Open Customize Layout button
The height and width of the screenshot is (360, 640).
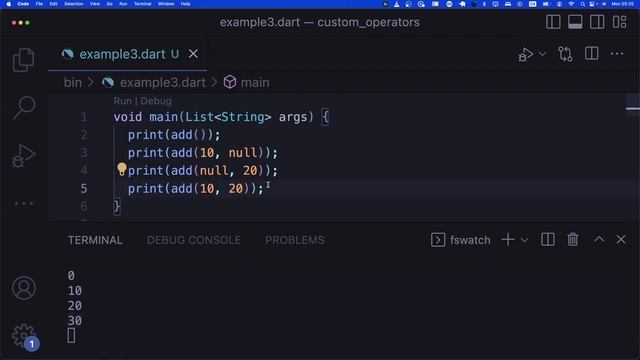click(x=619, y=22)
